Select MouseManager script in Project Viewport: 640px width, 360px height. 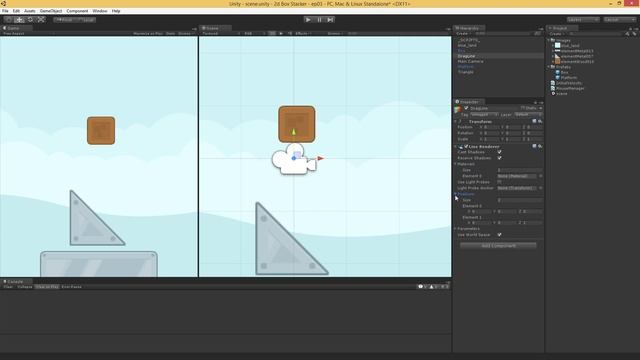coord(570,88)
